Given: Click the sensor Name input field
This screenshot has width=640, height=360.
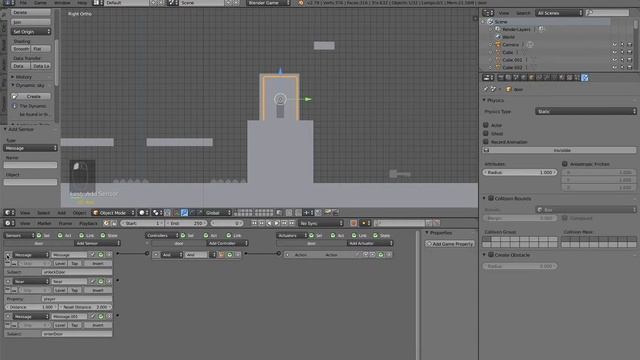Looking at the screenshot, I should point(30,165).
